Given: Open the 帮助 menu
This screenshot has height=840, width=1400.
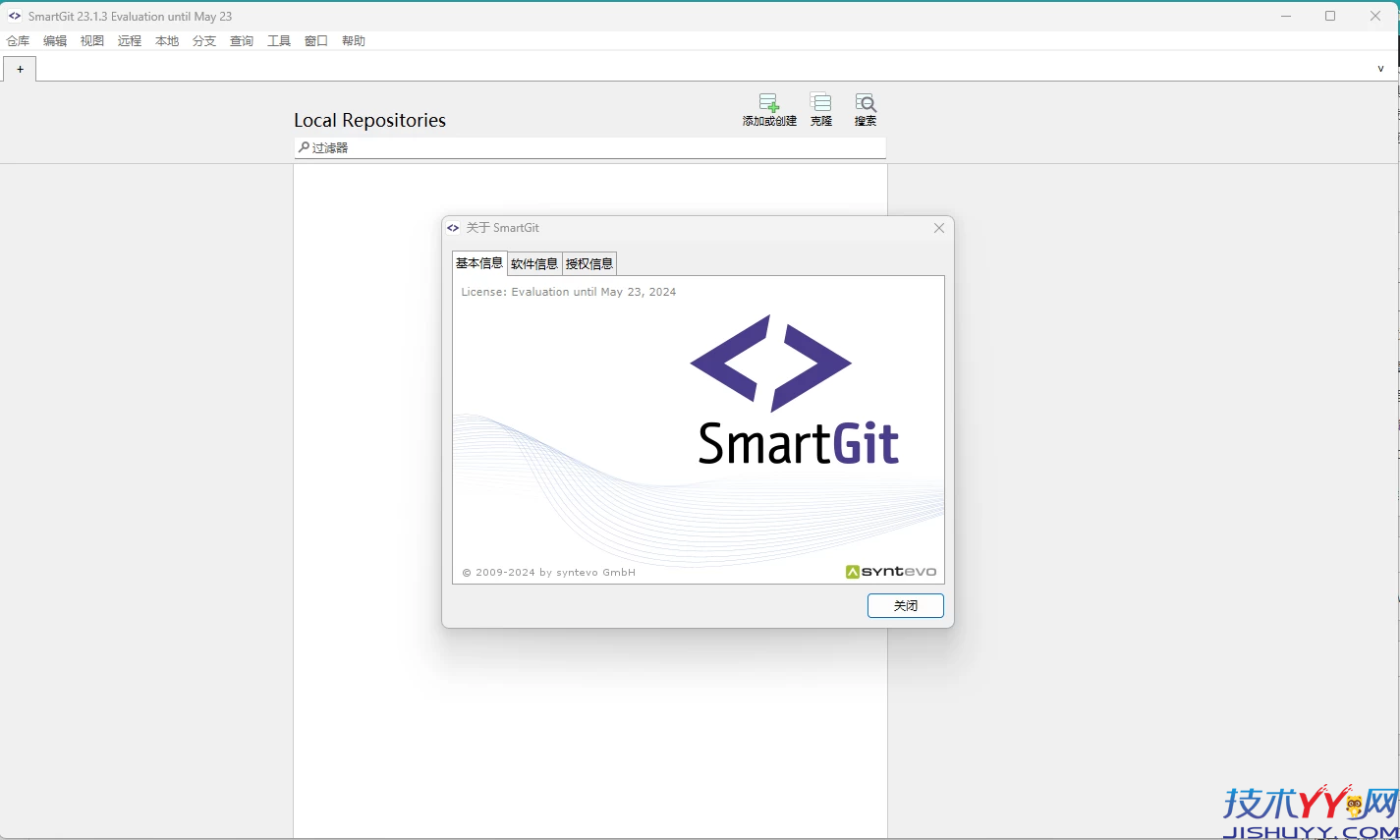Looking at the screenshot, I should click(x=354, y=40).
